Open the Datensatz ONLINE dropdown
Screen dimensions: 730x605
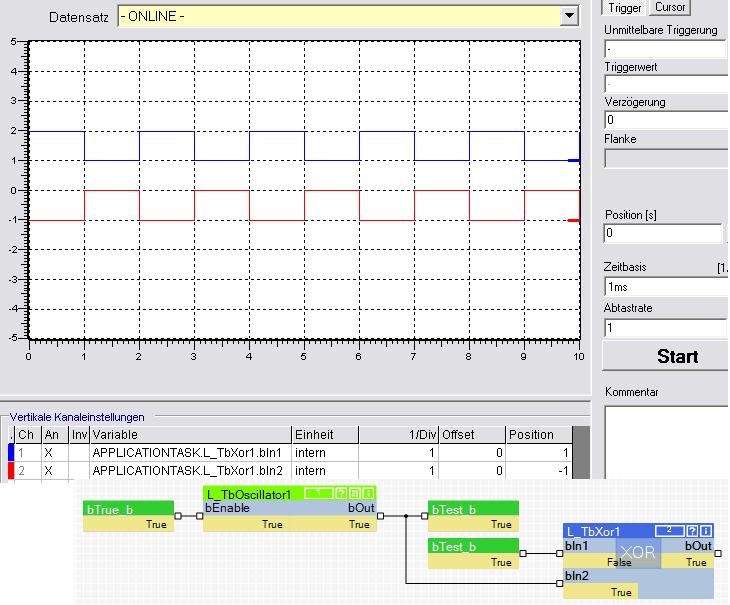570,17
